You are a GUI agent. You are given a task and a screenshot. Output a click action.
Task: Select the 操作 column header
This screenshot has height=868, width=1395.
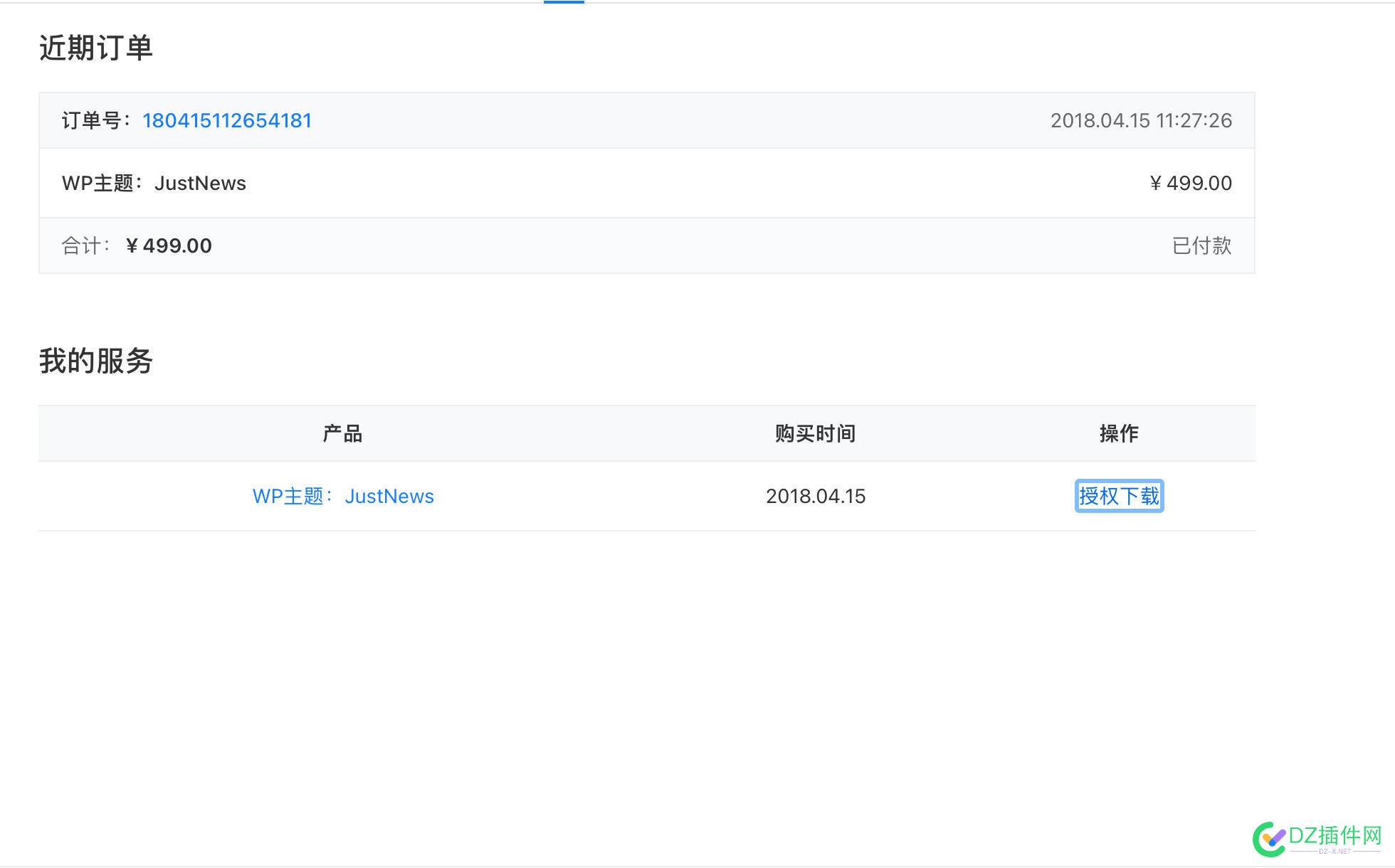(1119, 433)
